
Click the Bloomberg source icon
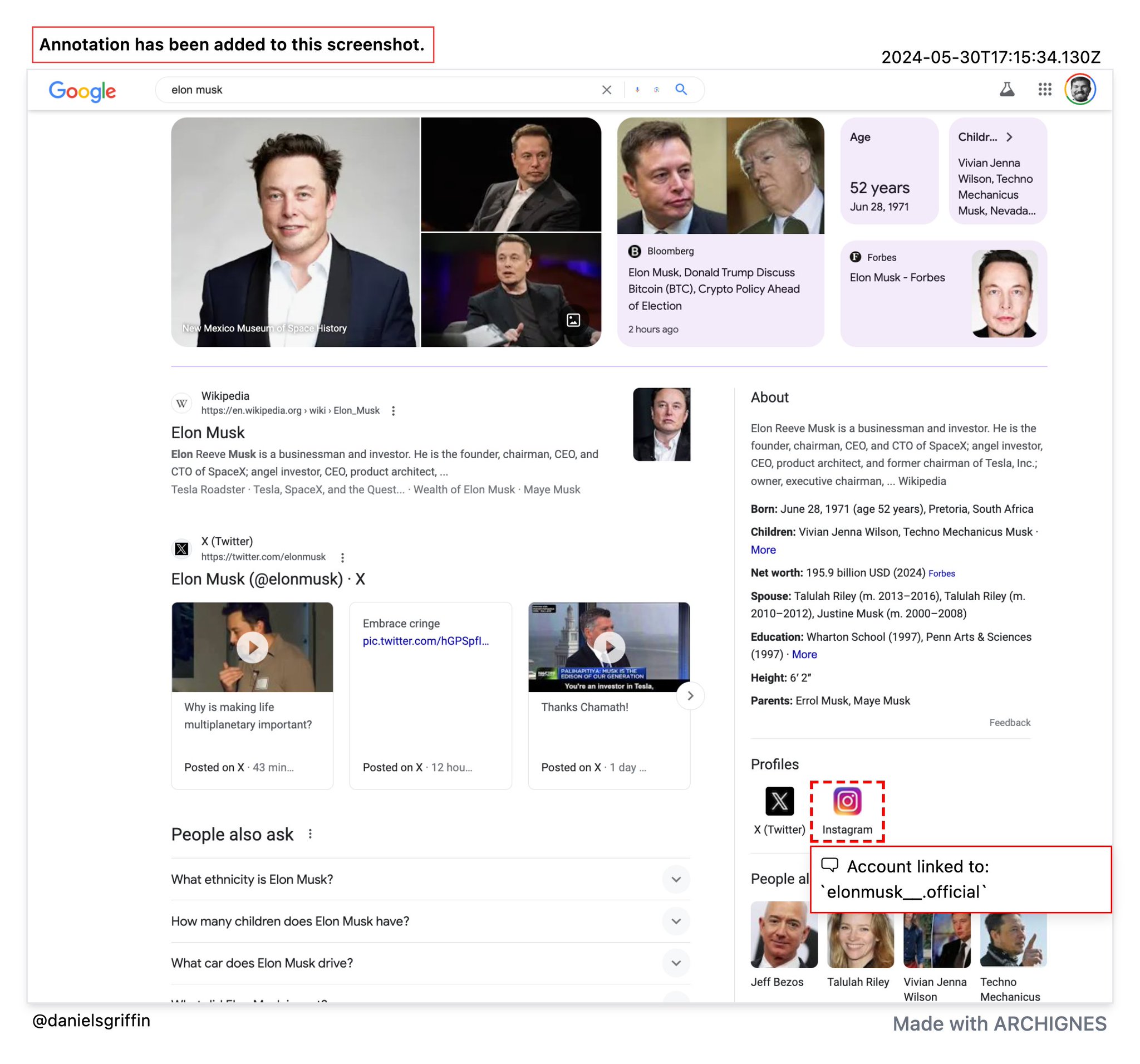[x=634, y=251]
